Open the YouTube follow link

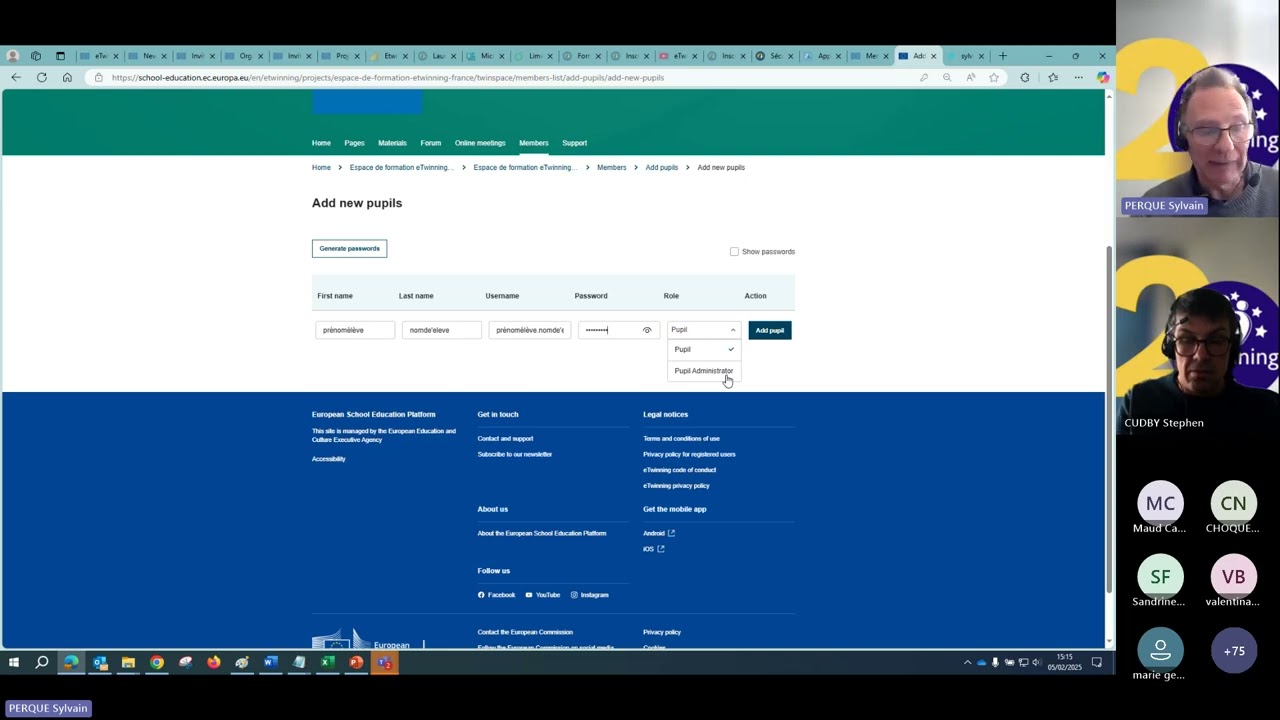[542, 595]
